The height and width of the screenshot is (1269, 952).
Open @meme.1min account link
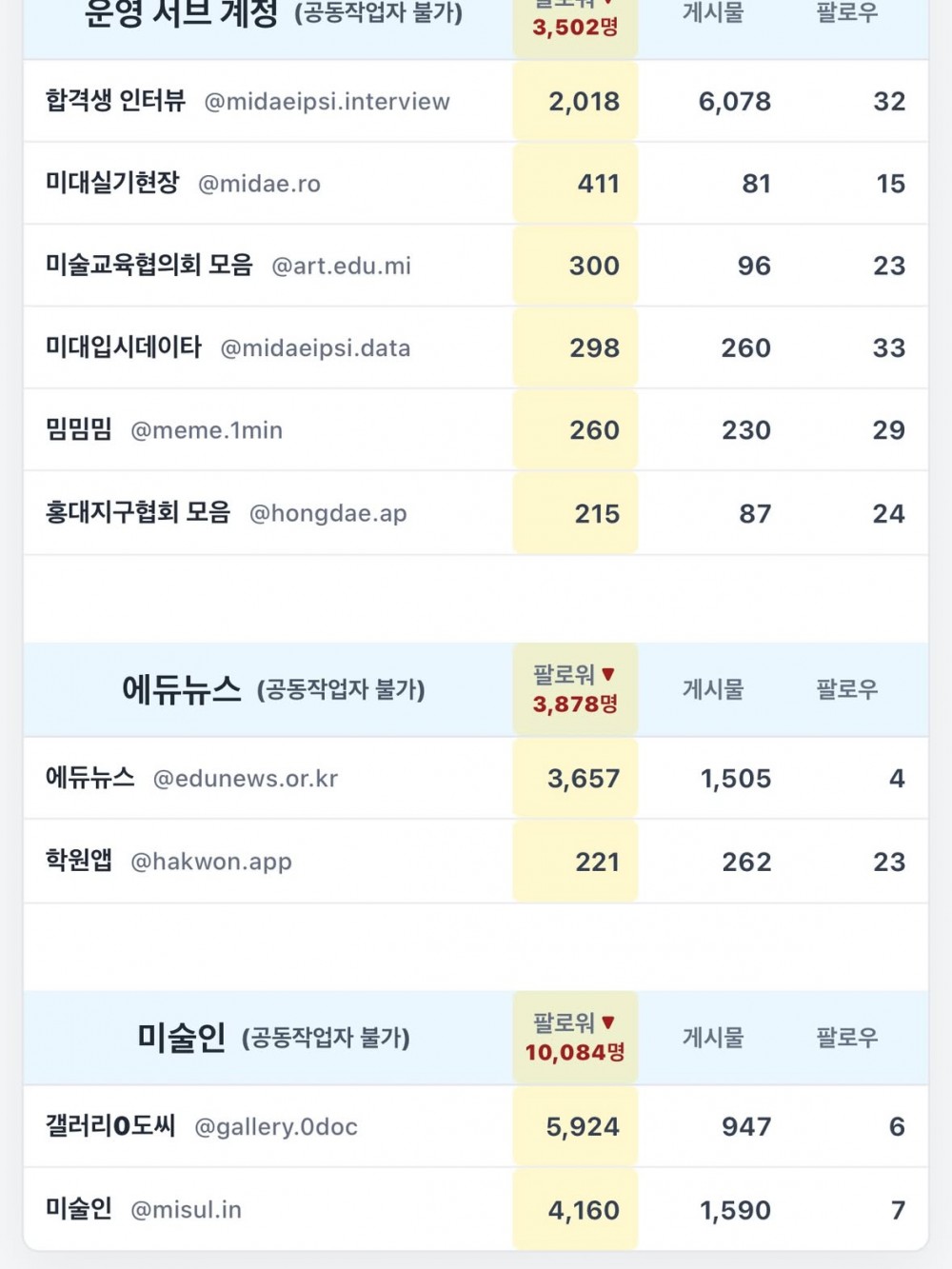(x=207, y=430)
